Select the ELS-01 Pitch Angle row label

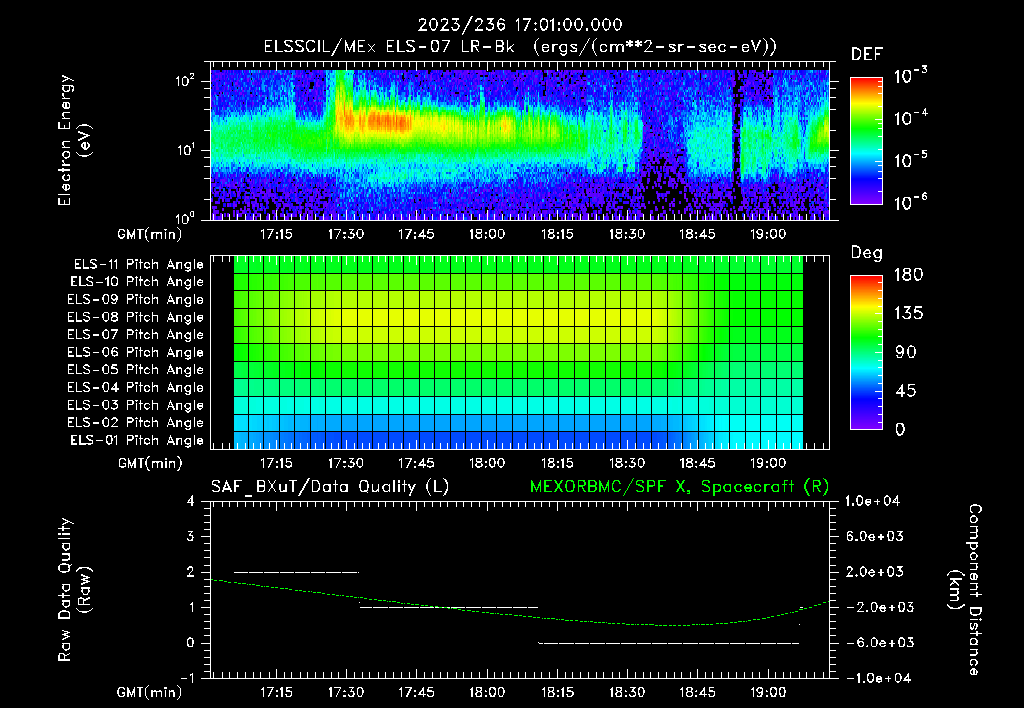137,441
